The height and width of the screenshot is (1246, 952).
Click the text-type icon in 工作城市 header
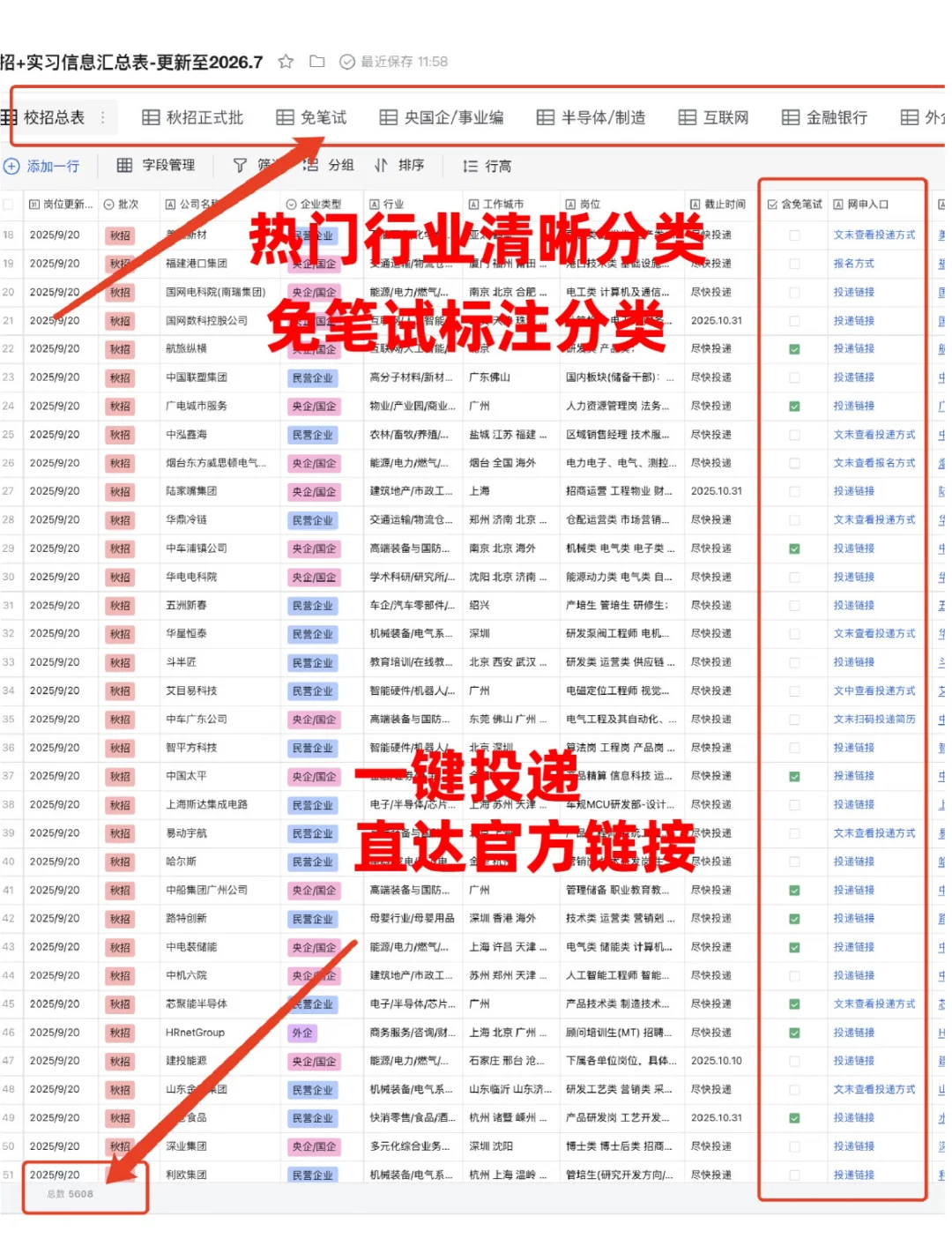(x=473, y=205)
